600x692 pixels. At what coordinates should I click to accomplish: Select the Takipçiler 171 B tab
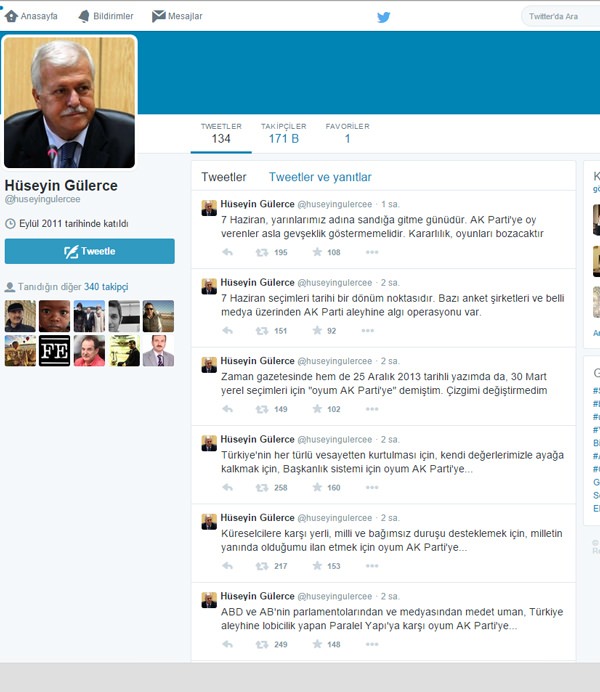click(x=284, y=133)
